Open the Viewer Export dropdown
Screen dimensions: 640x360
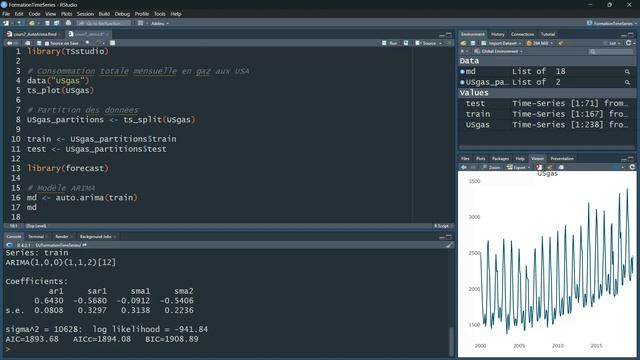coord(518,167)
